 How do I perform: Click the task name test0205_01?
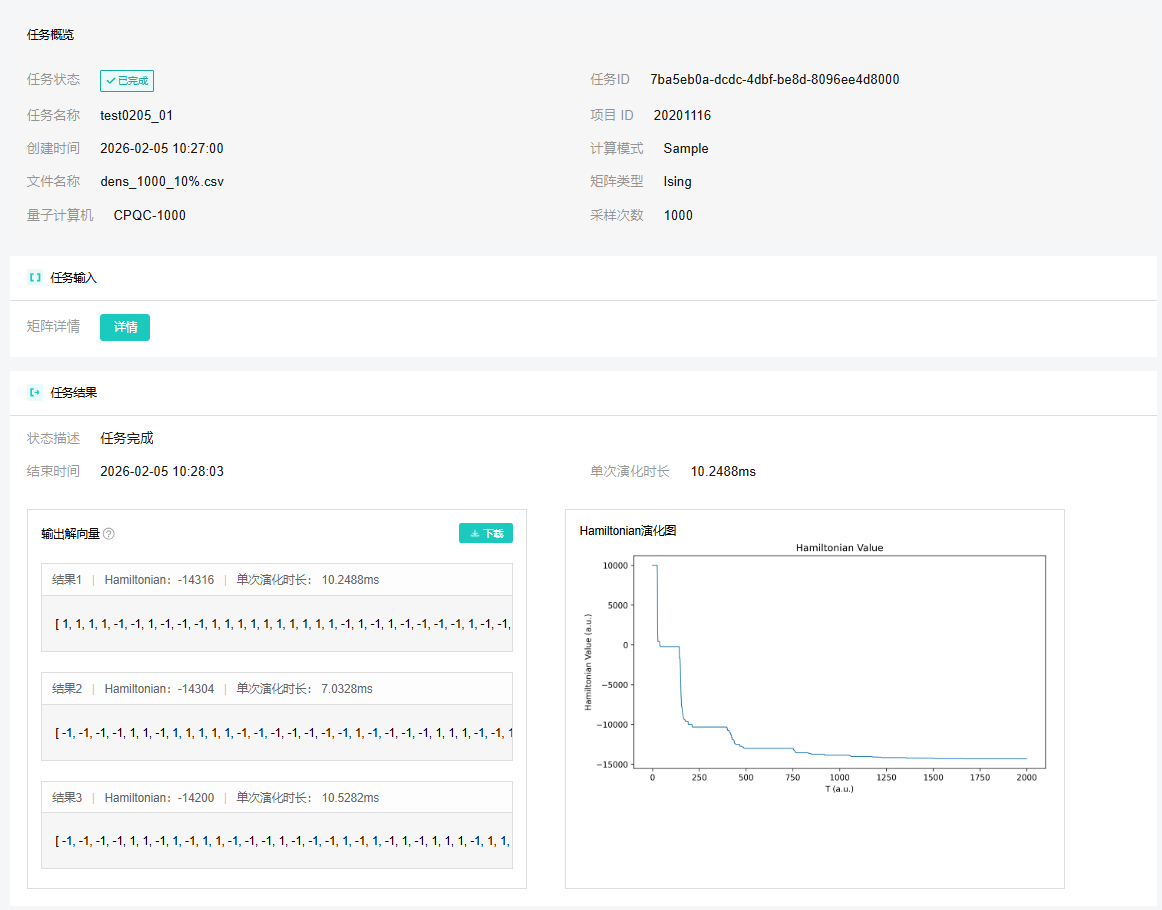[136, 116]
